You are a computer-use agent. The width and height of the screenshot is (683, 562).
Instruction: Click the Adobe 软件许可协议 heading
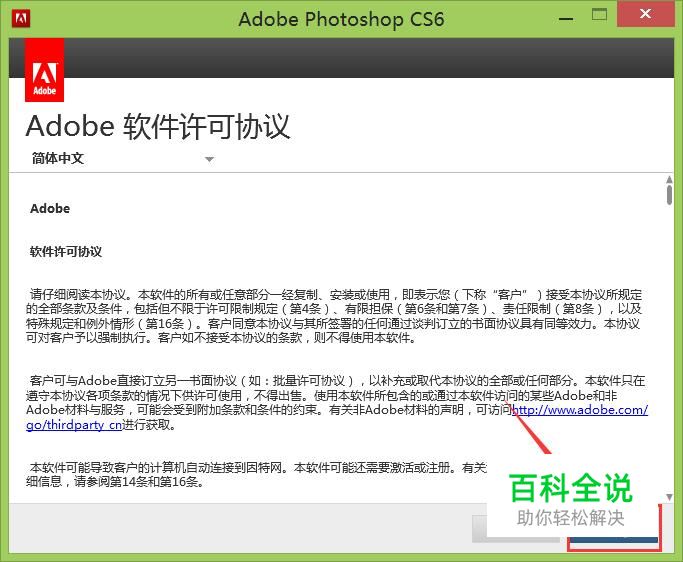(158, 127)
